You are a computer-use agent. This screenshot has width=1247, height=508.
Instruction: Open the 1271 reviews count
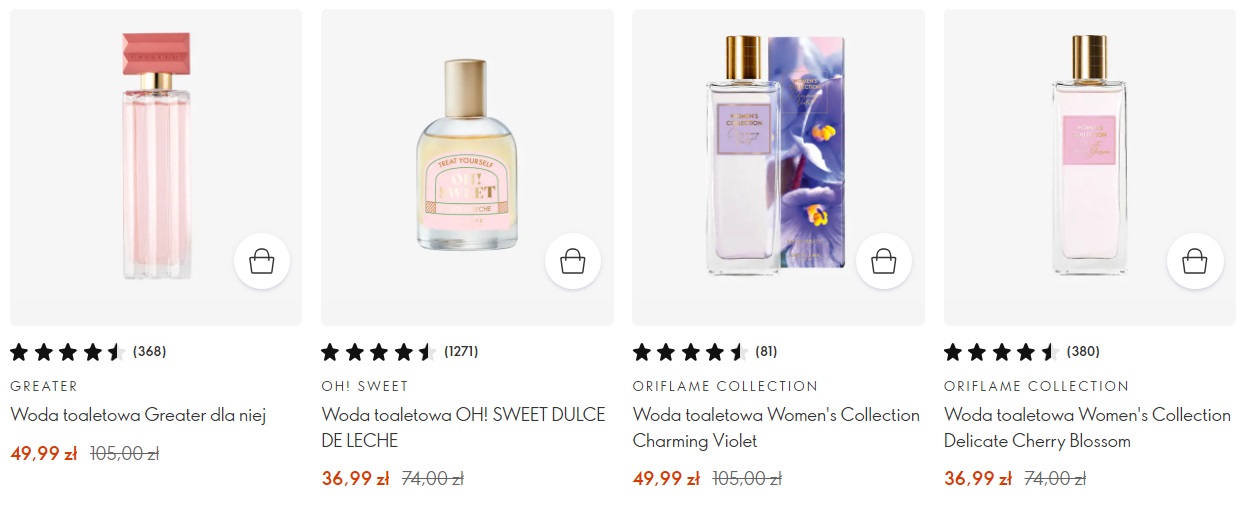pyautogui.click(x=461, y=352)
